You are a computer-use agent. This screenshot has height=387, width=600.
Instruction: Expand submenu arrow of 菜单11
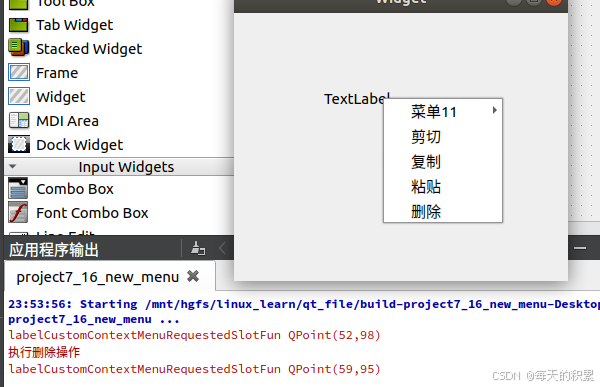[x=494, y=110]
